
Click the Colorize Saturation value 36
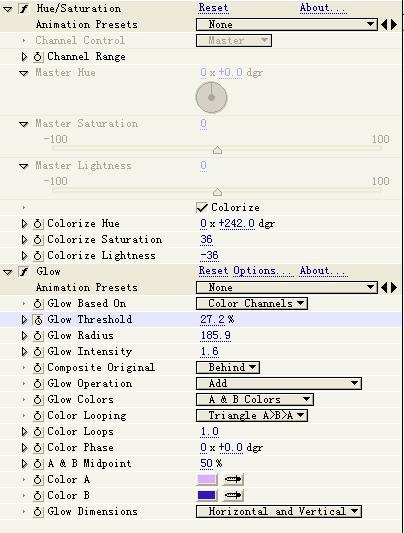[x=206, y=240]
